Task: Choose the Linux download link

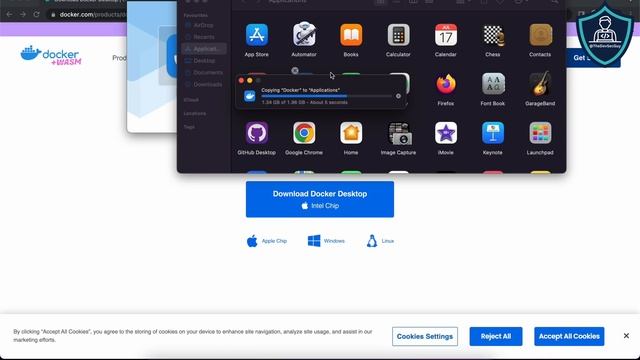Action: pos(380,241)
